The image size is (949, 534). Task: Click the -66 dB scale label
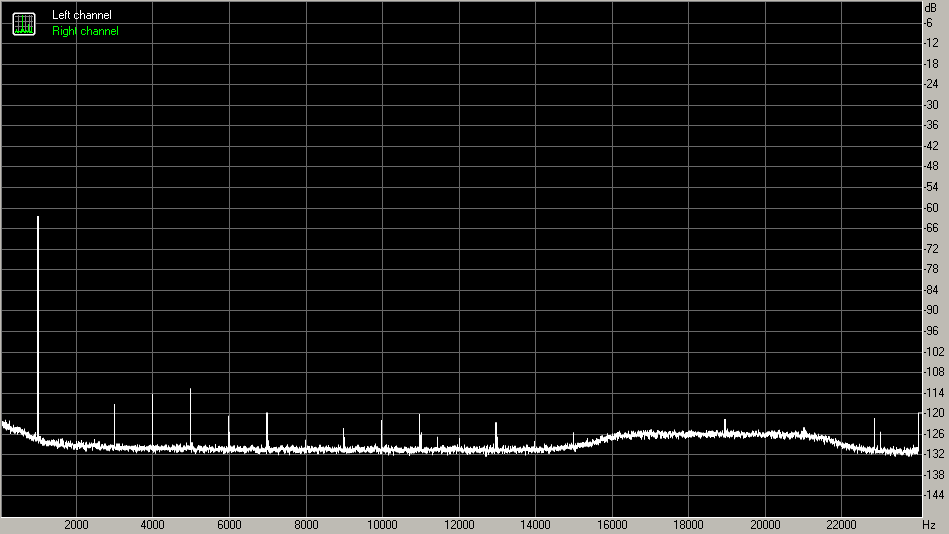931,228
